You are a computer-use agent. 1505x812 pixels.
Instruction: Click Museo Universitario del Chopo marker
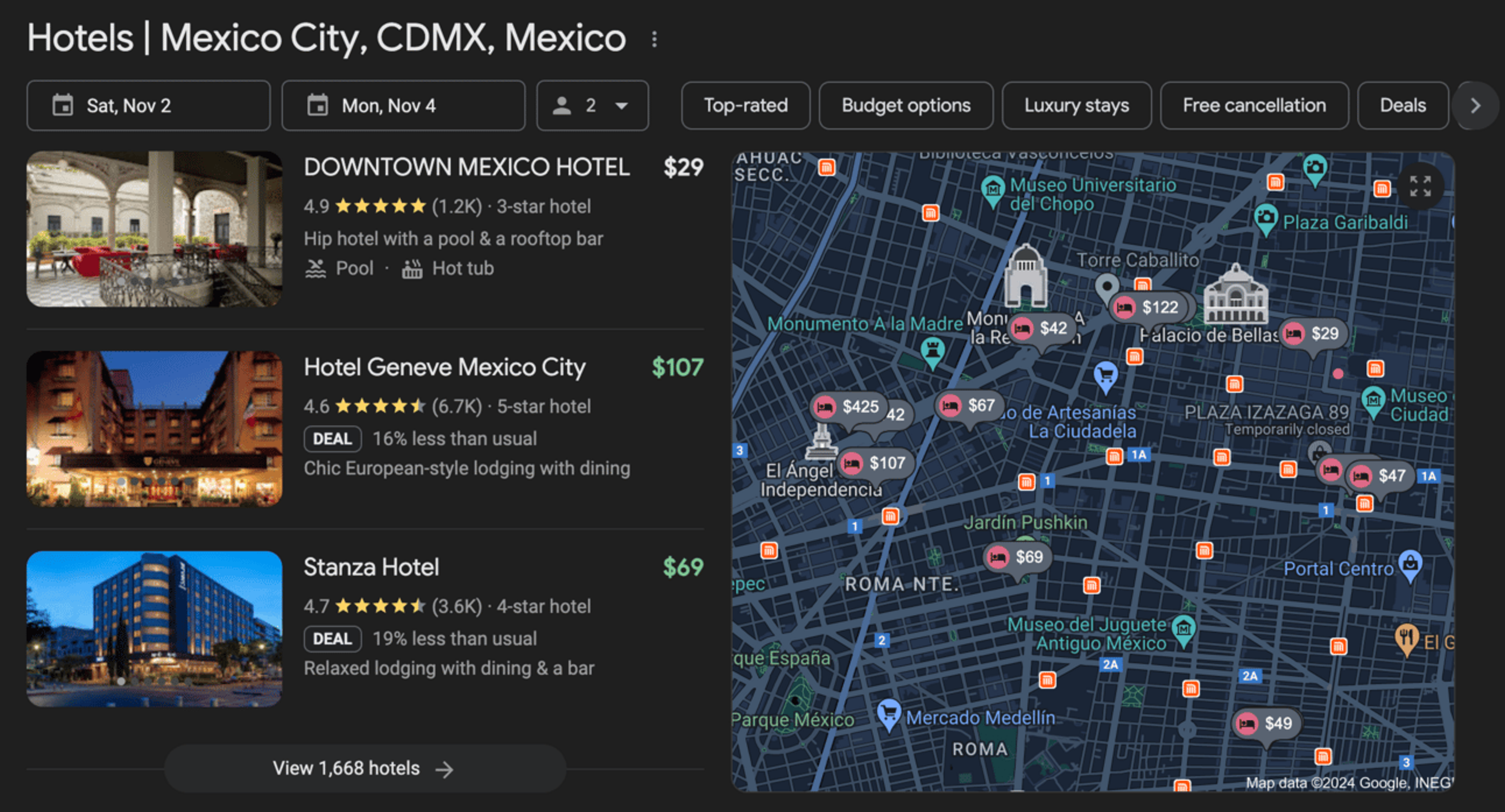[x=993, y=191]
